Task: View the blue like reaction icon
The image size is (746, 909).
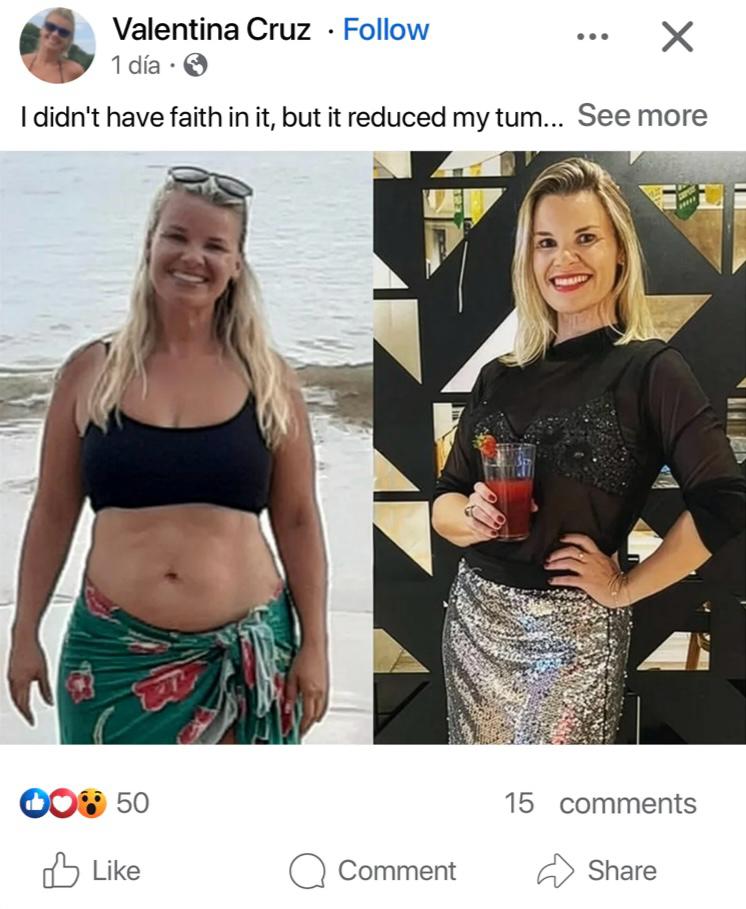Action: pos(33,803)
